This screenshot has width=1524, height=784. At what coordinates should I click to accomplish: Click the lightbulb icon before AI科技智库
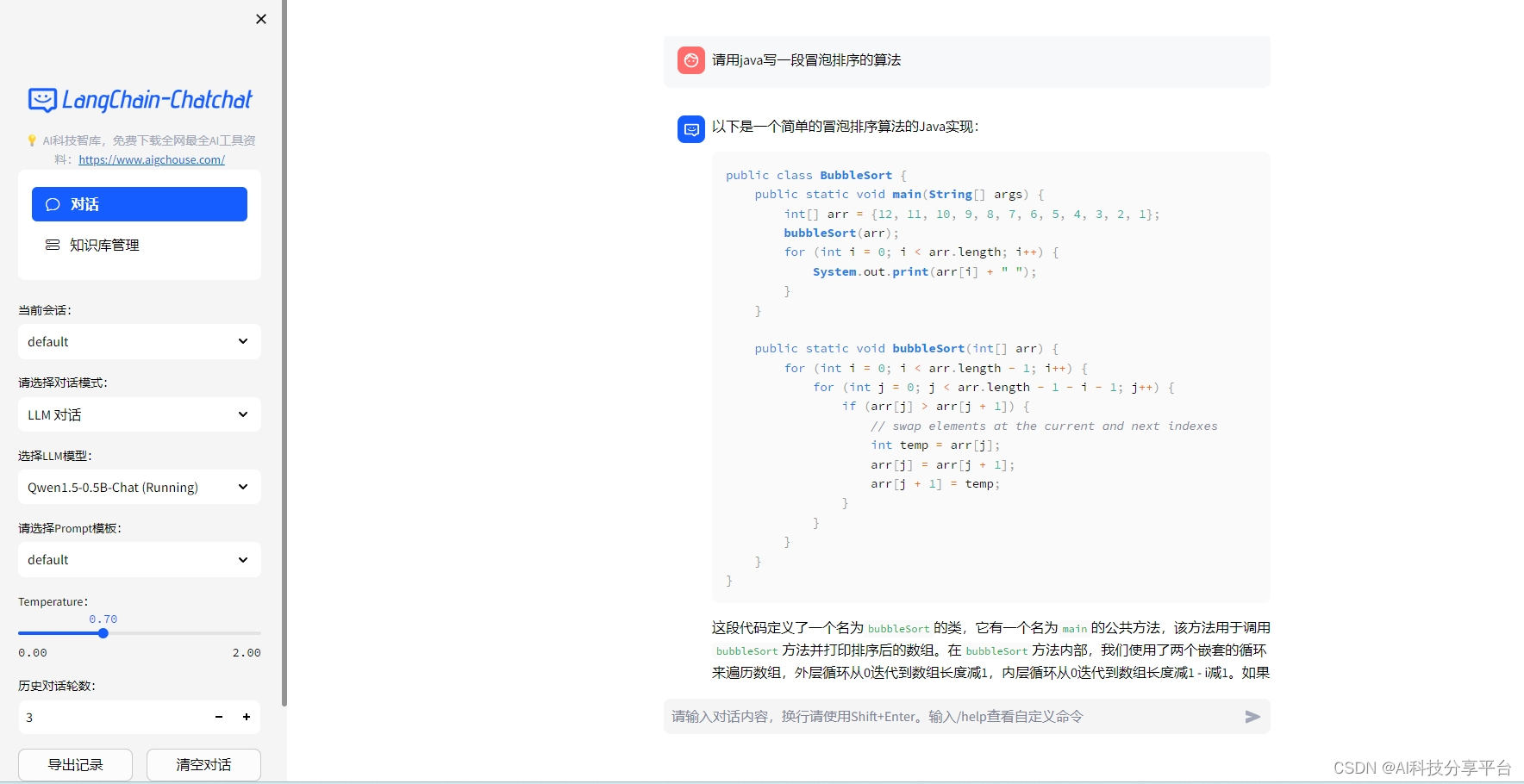32,140
